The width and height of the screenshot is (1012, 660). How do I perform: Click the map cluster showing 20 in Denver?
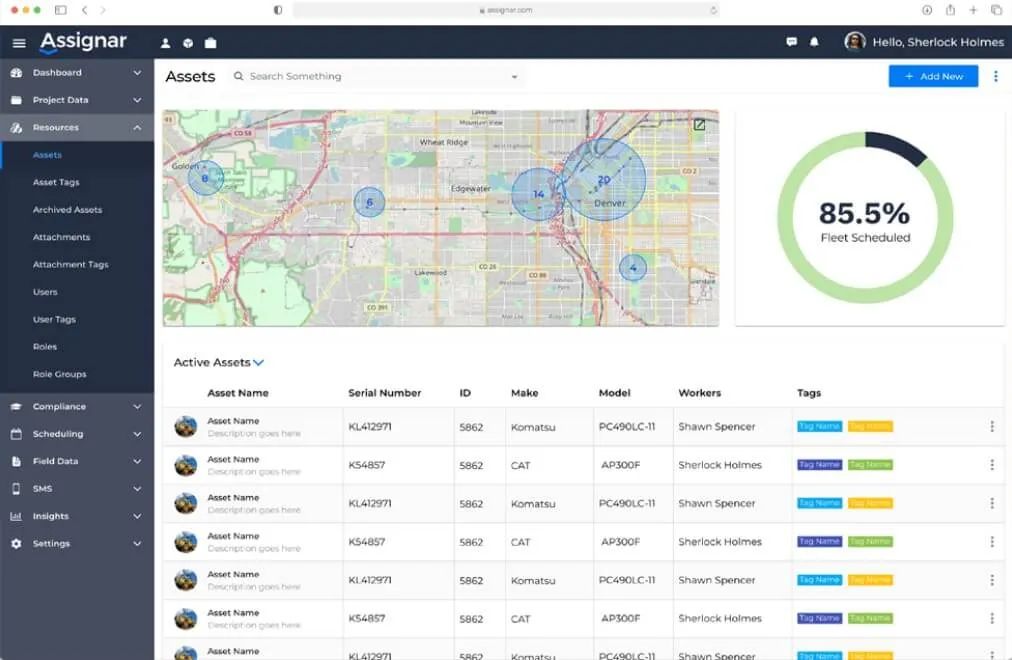(603, 180)
